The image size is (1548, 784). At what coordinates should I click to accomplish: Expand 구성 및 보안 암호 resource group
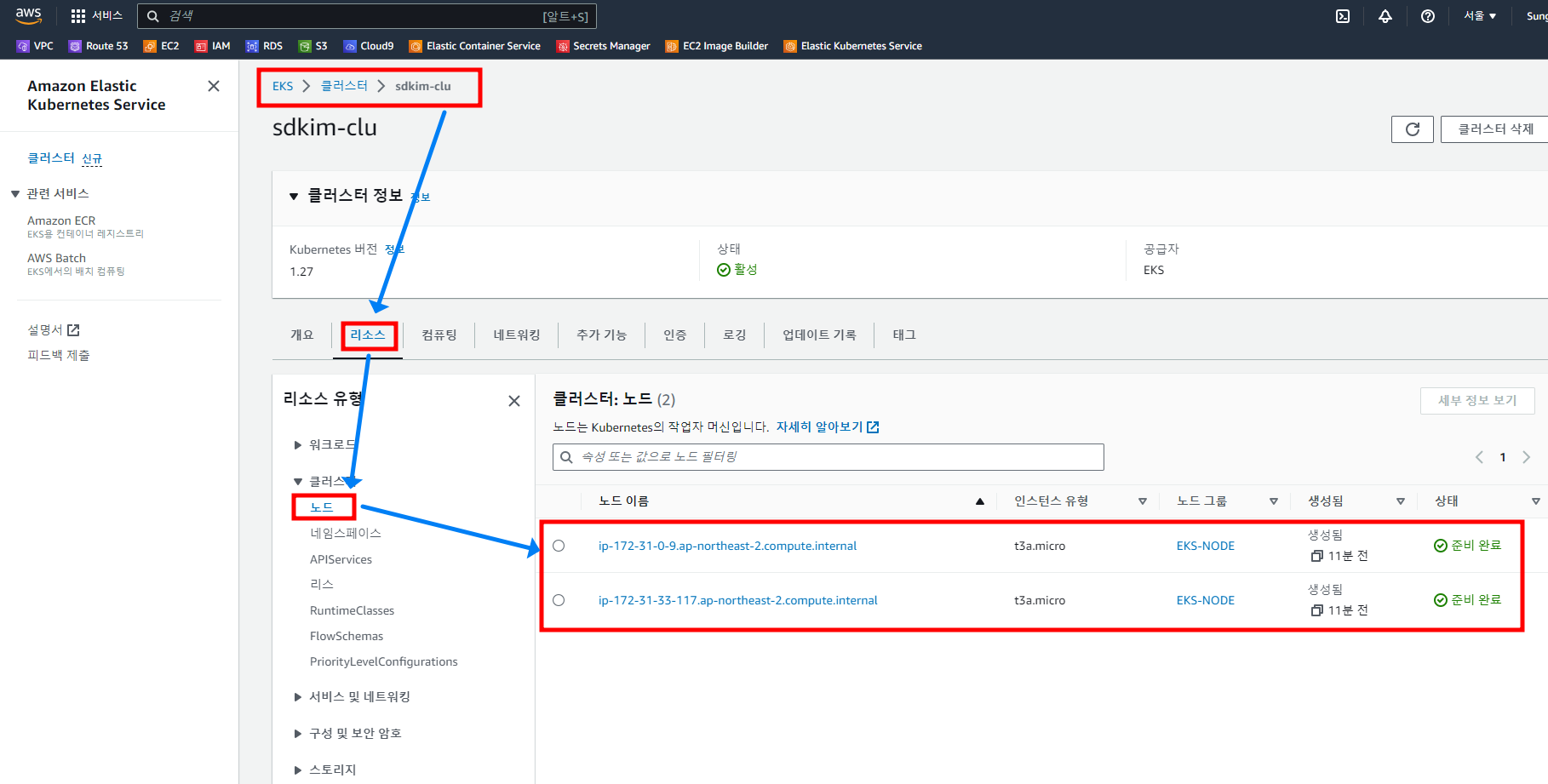pyautogui.click(x=298, y=734)
